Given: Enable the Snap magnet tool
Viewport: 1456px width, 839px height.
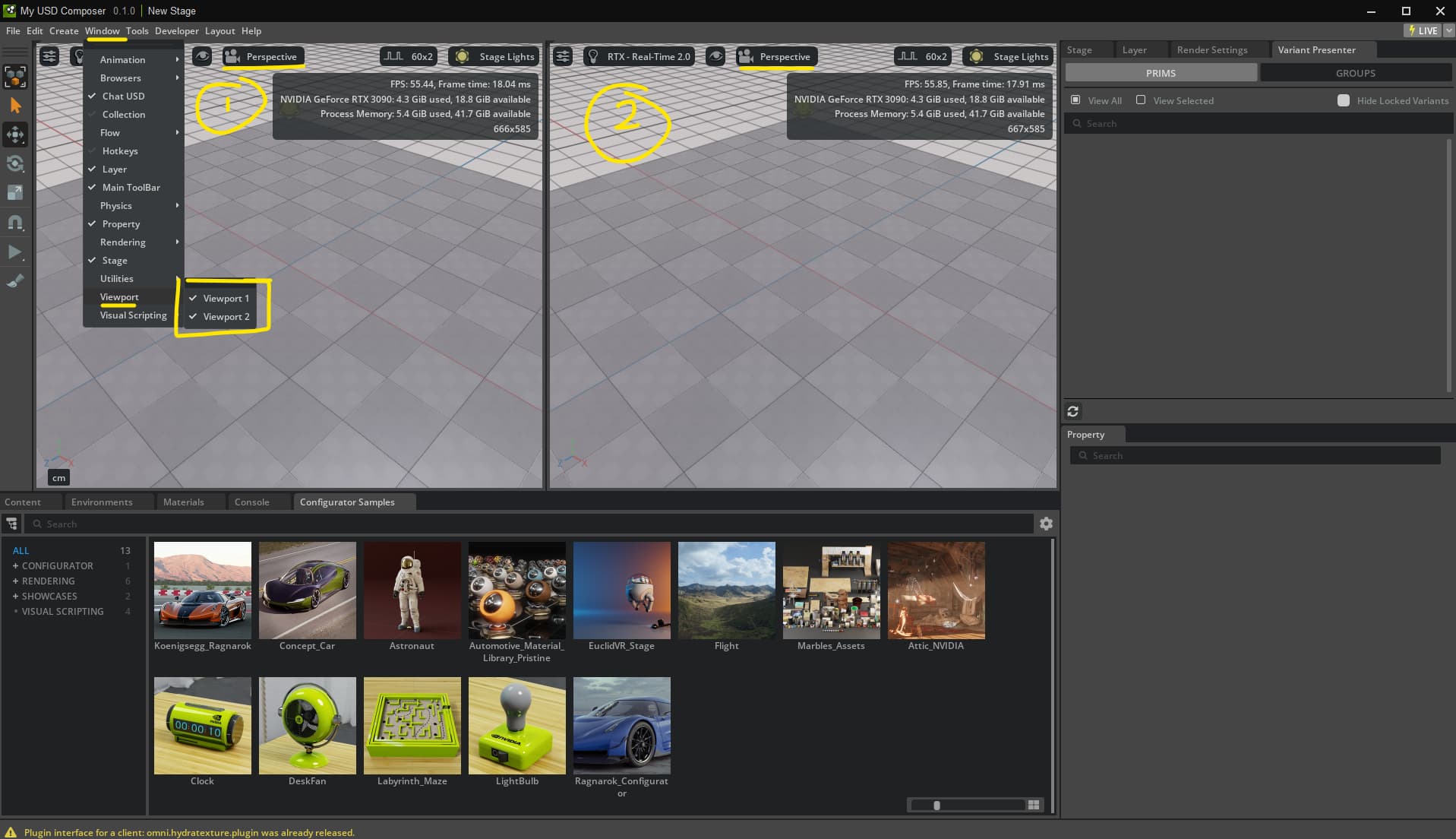Looking at the screenshot, I should coord(15,223).
